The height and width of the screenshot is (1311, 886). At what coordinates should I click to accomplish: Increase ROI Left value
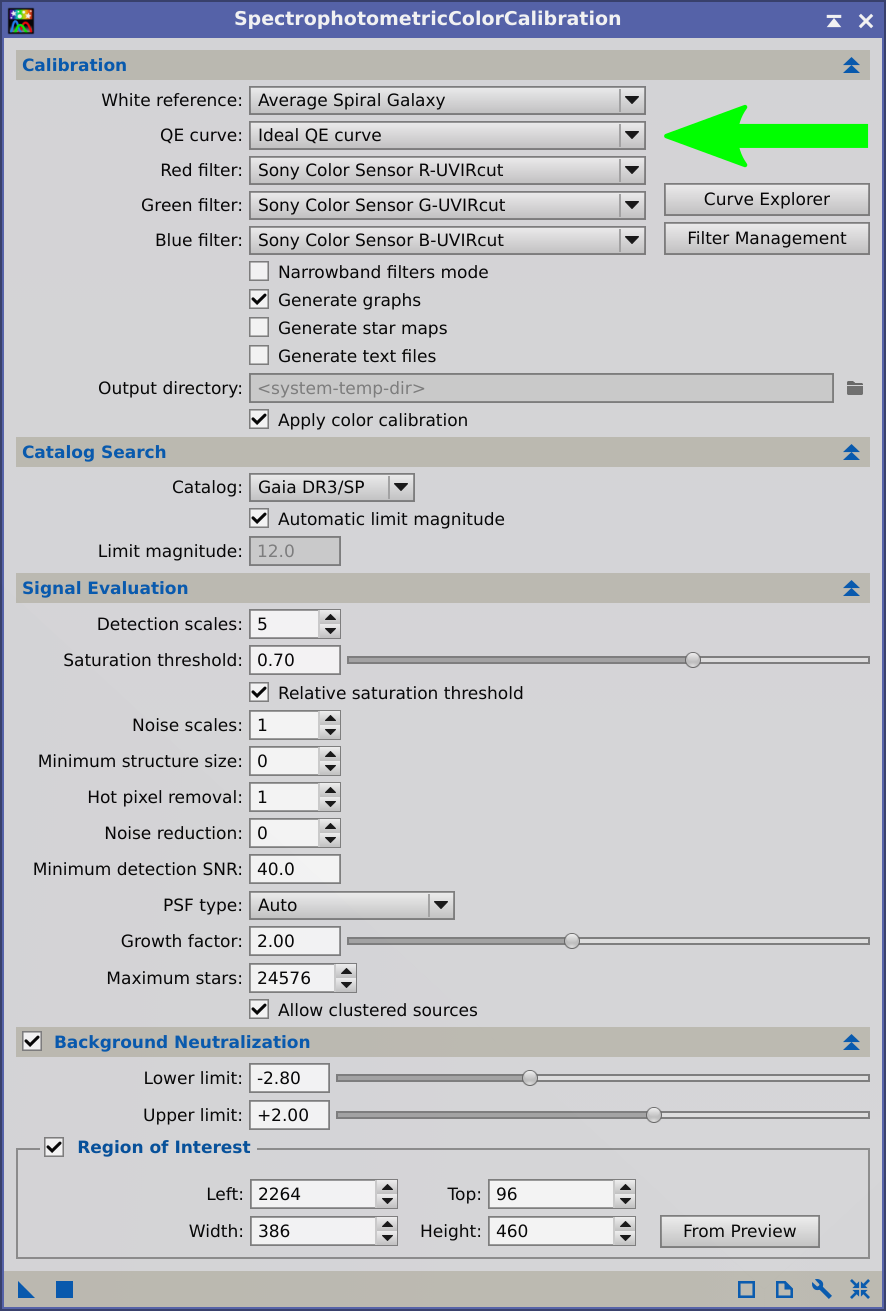(x=387, y=1187)
